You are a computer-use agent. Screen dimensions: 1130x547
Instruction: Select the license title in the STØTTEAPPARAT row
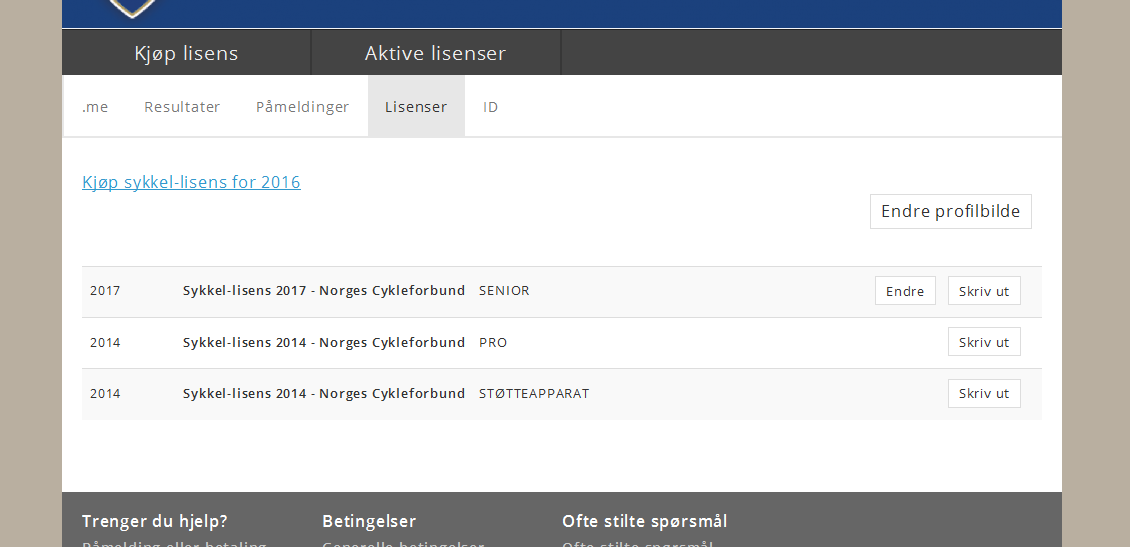point(324,393)
